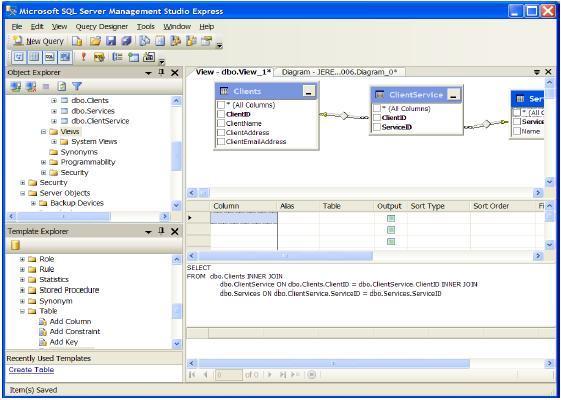The image size is (561, 400).
Task: Open the Tools menu
Action: (x=146, y=26)
